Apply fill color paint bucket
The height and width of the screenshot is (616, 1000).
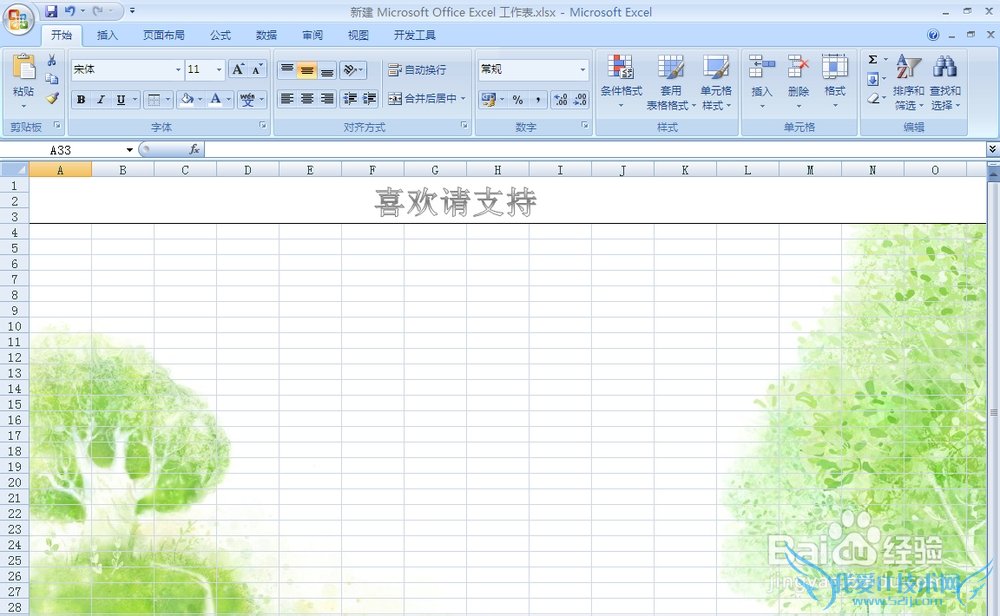point(187,99)
